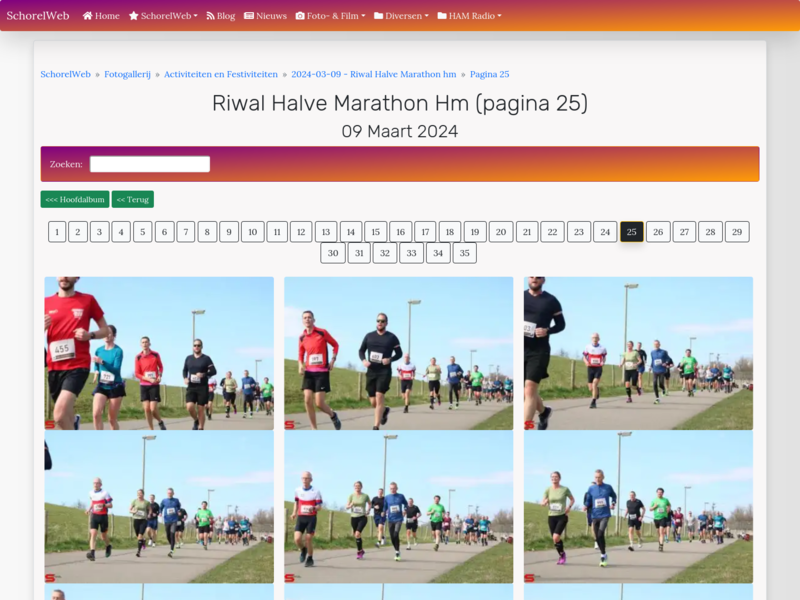The image size is (800, 600).
Task: Click the Nieuws newspaper icon
Action: pos(249,16)
